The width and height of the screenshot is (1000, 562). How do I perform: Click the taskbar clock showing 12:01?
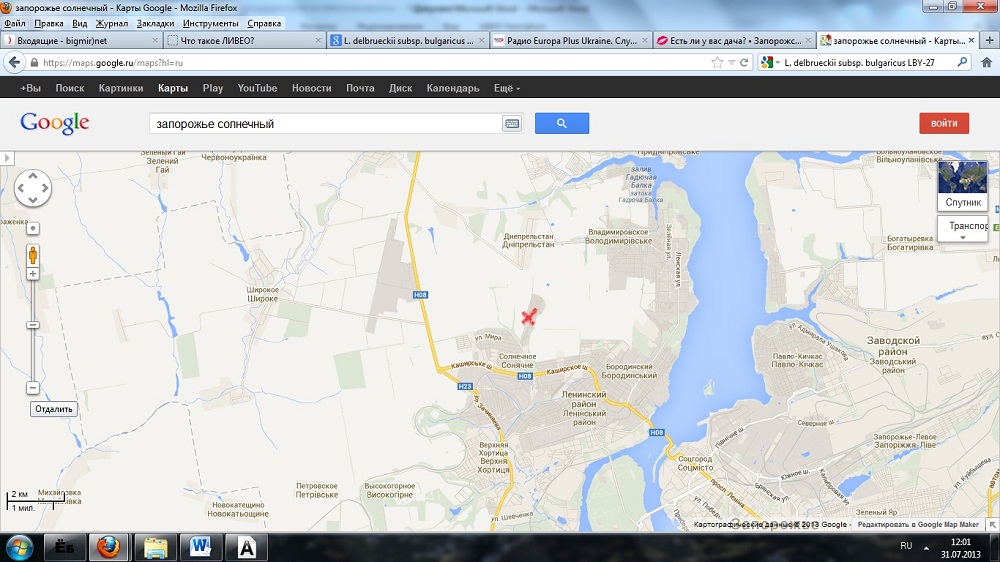(x=960, y=548)
